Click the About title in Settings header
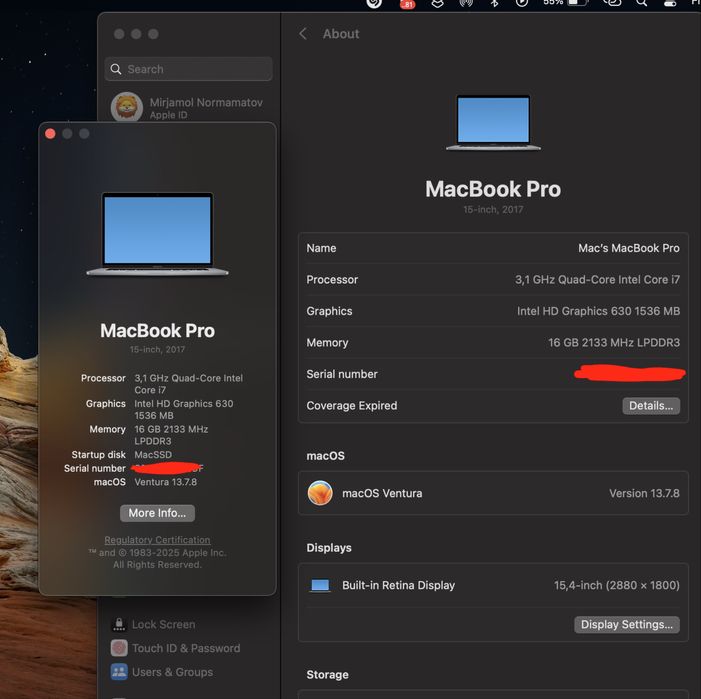Viewport: 701px width, 699px height. tap(341, 34)
